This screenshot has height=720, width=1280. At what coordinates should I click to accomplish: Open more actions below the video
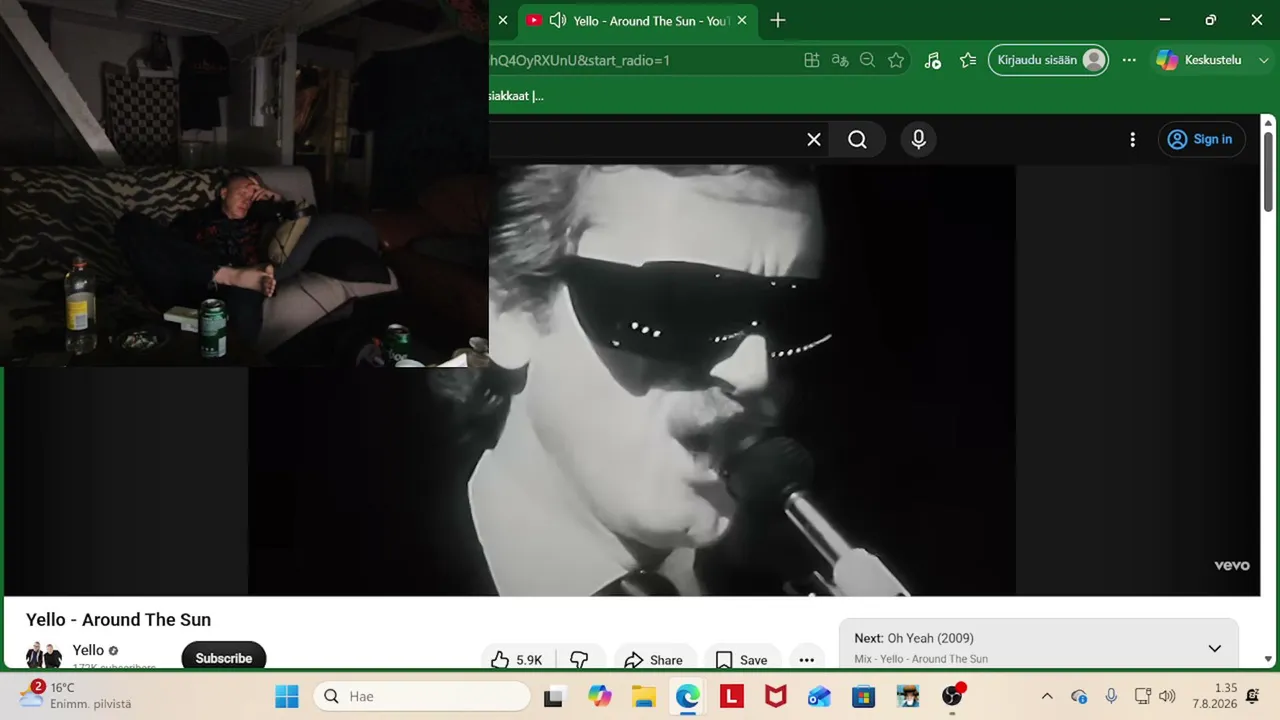[x=807, y=660]
